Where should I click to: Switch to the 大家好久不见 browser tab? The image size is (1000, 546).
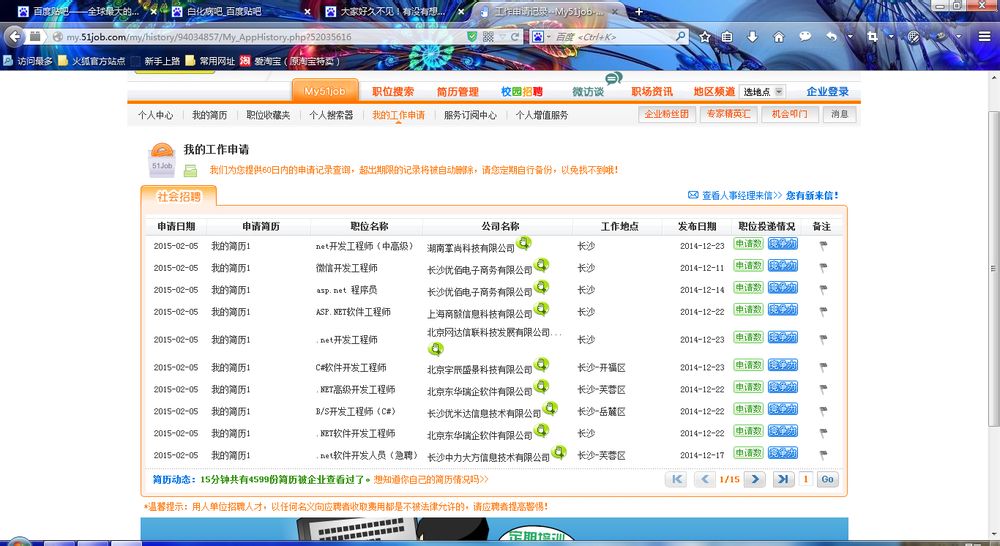pos(392,11)
